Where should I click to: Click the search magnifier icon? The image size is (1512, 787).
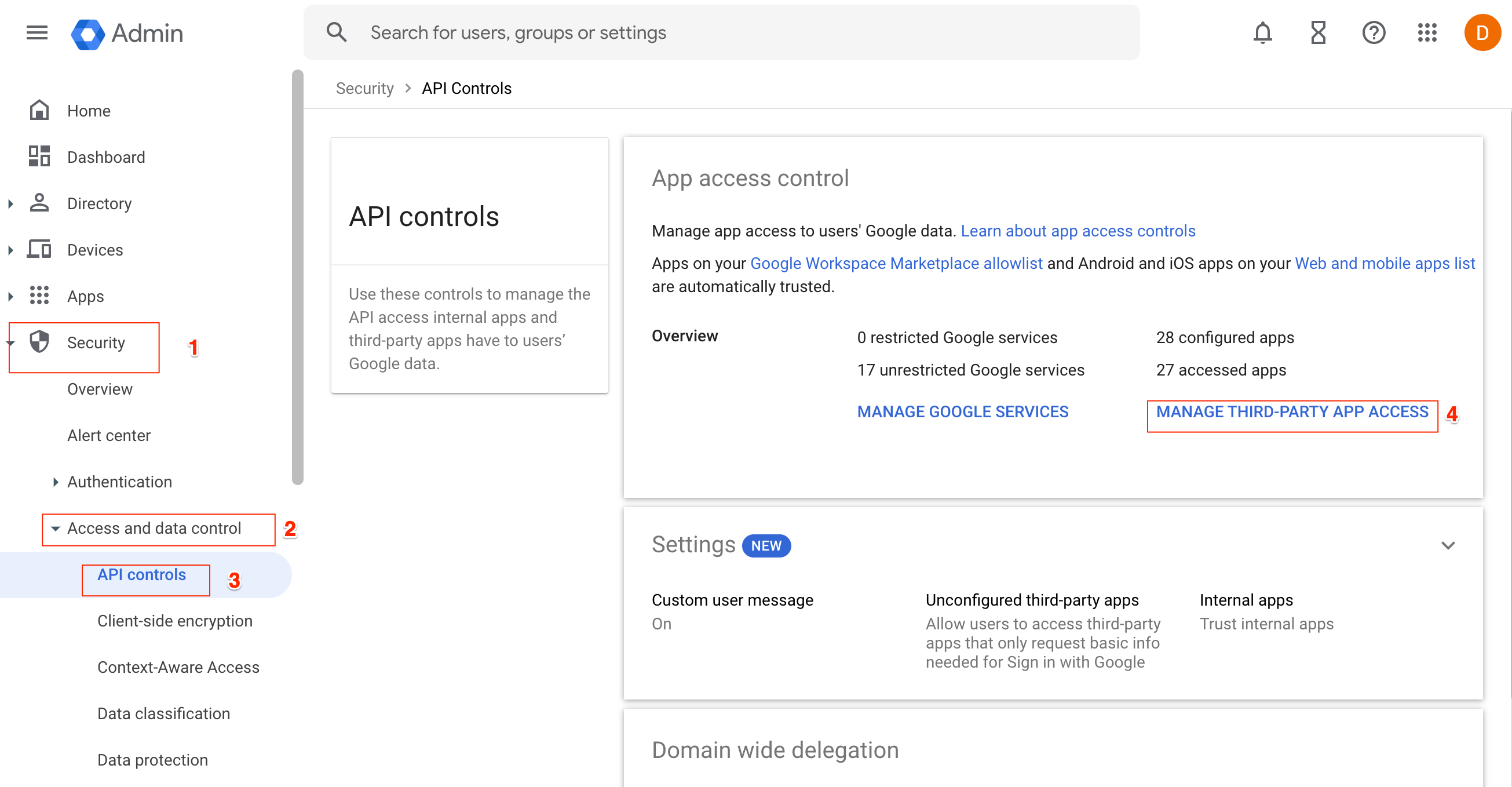[337, 32]
